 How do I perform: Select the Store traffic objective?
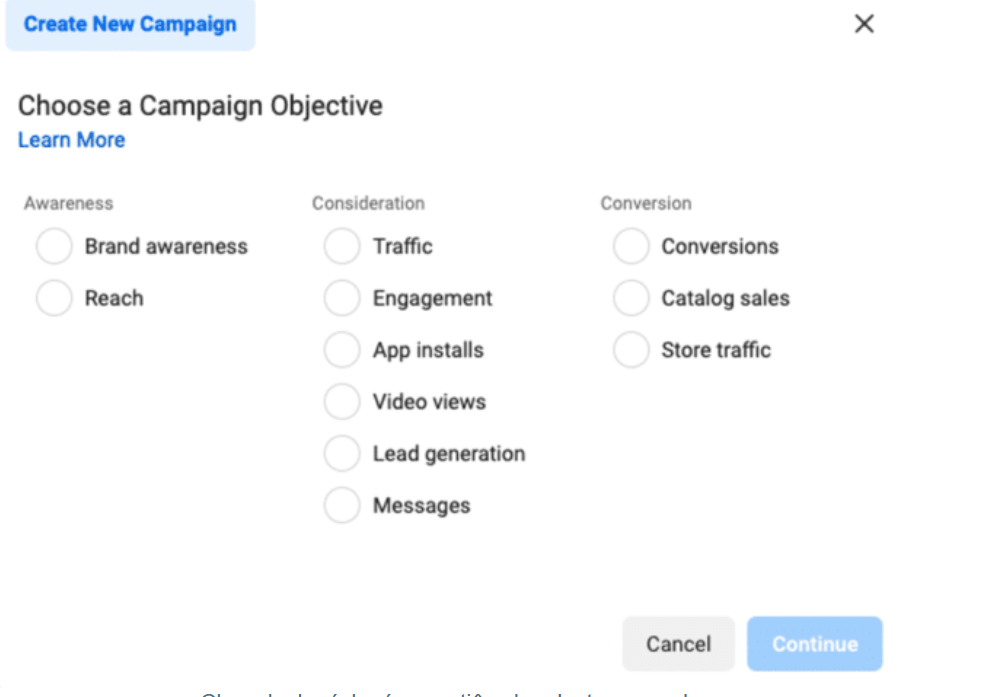pyautogui.click(x=631, y=351)
